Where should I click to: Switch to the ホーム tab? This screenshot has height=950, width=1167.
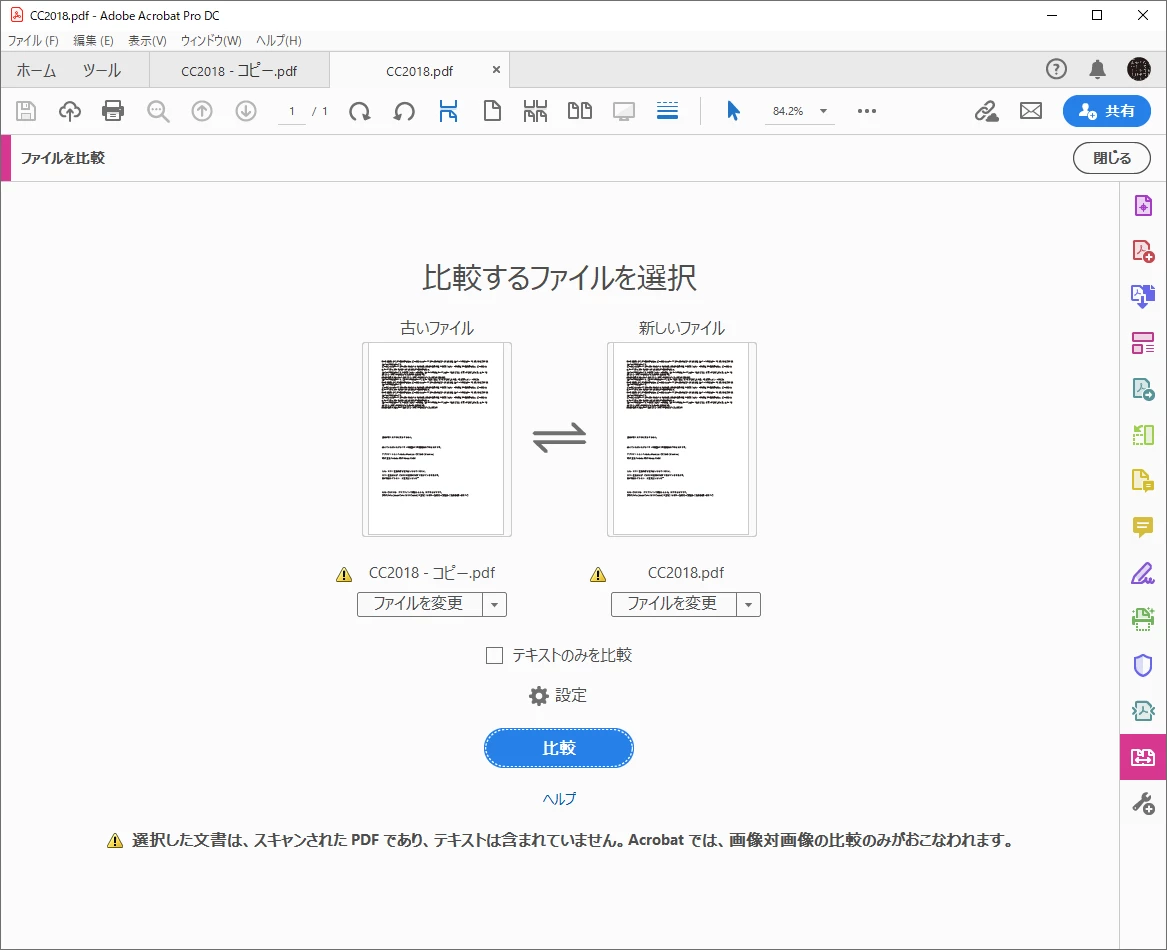(36, 71)
